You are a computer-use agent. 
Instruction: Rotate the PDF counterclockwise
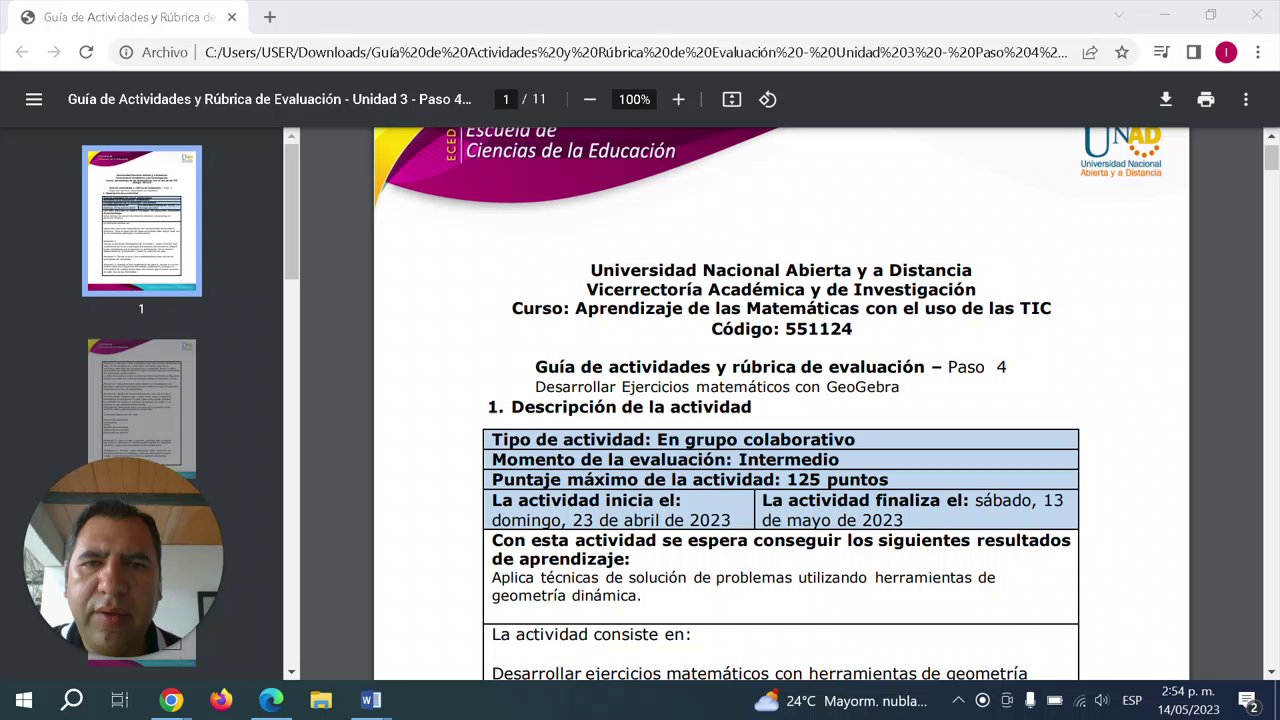pyautogui.click(x=768, y=99)
